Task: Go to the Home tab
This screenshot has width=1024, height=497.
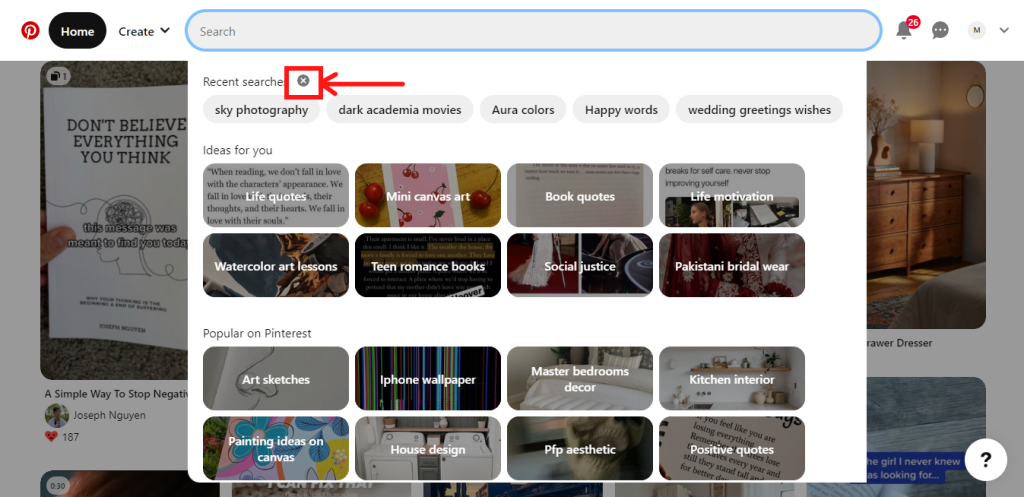Action: [77, 31]
